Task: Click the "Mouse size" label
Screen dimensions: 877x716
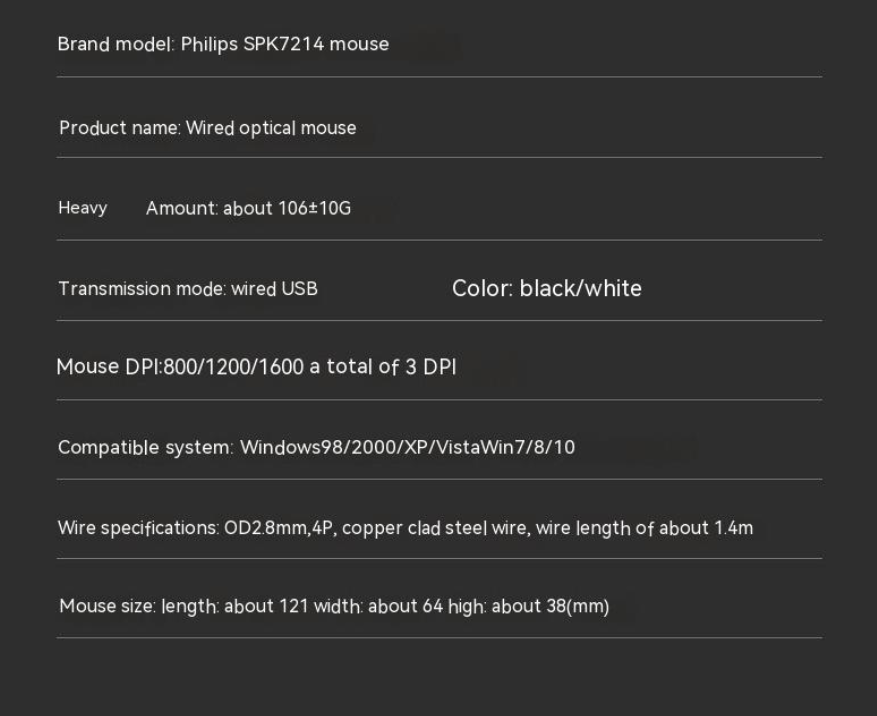Action: point(106,606)
